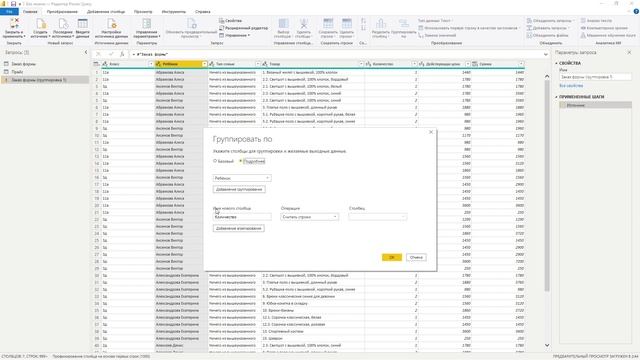Open the Ребенок grouping column dropdown
Screen dimensions: 640x360
pyautogui.click(x=242, y=178)
